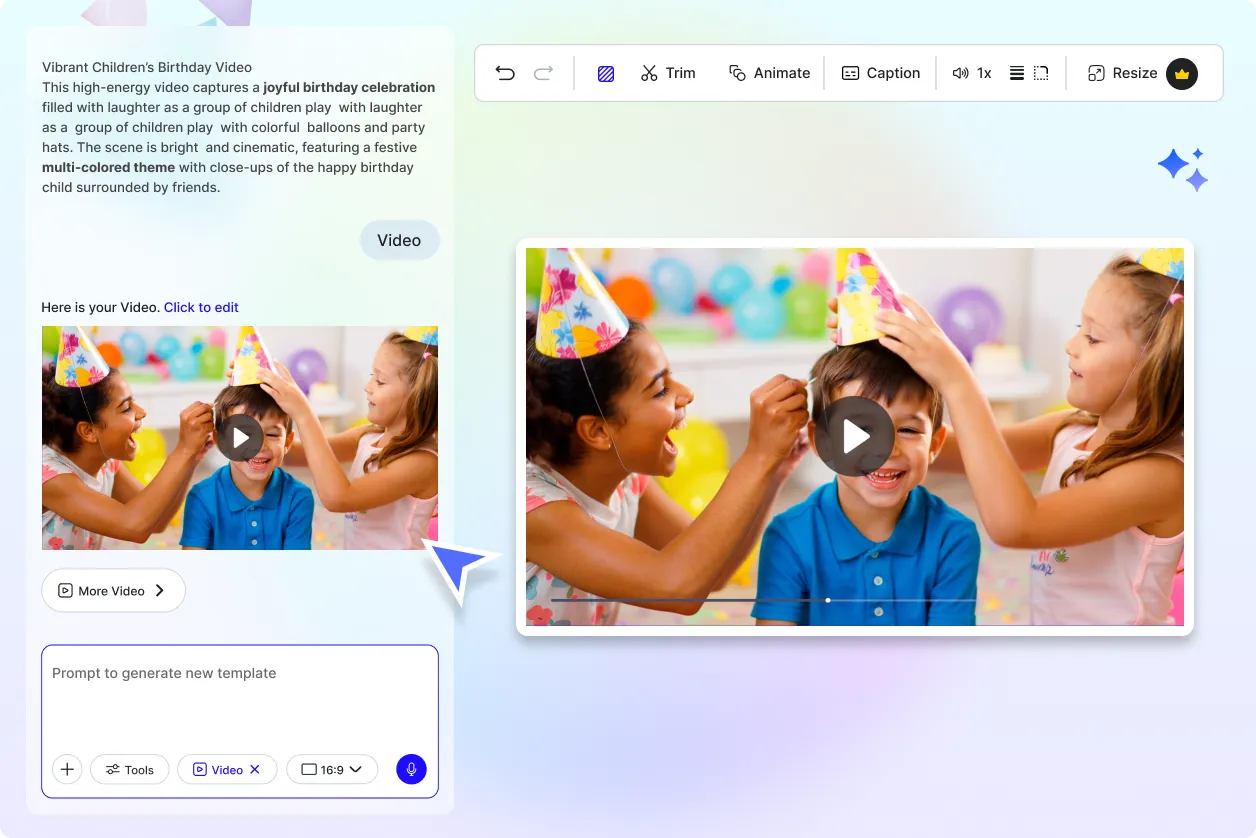This screenshot has width=1256, height=838.
Task: Open the Tools menu in prompt bar
Action: point(129,769)
